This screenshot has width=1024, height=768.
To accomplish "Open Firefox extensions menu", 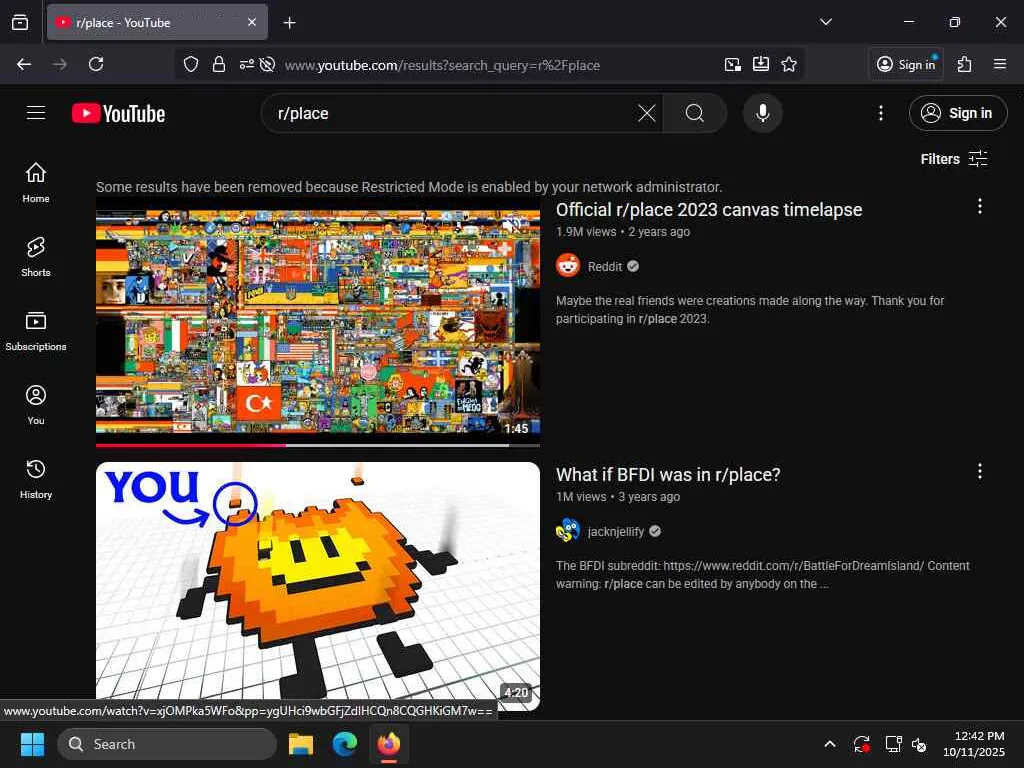I will (x=965, y=64).
